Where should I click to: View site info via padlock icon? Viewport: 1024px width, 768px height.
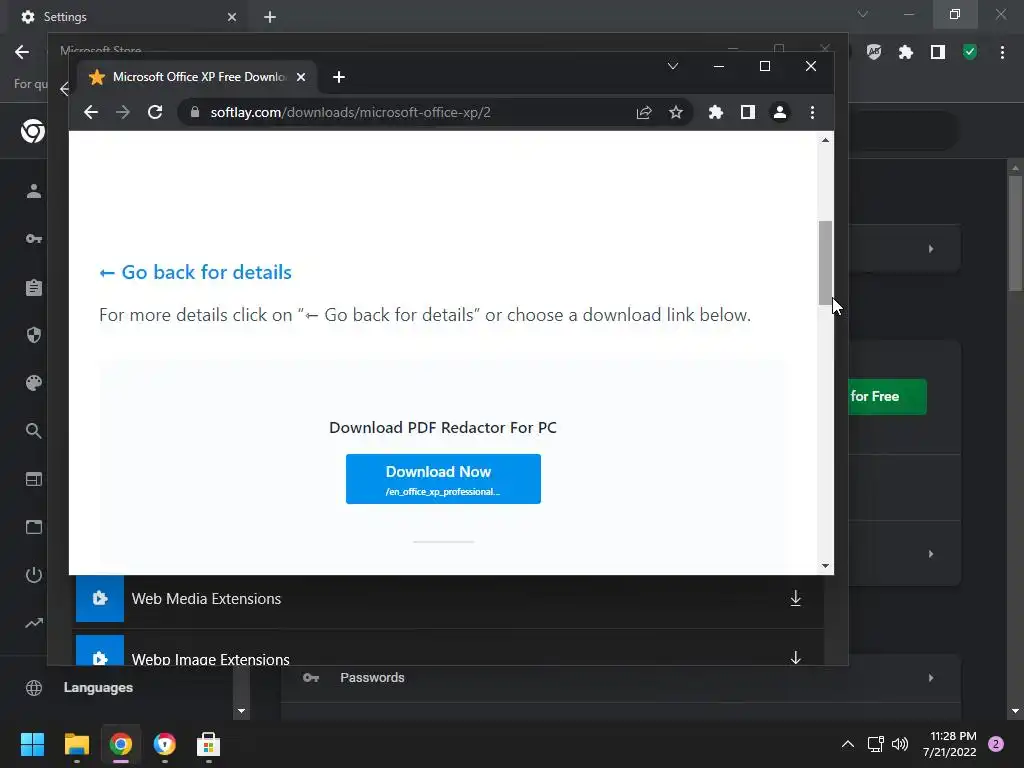[x=195, y=112]
